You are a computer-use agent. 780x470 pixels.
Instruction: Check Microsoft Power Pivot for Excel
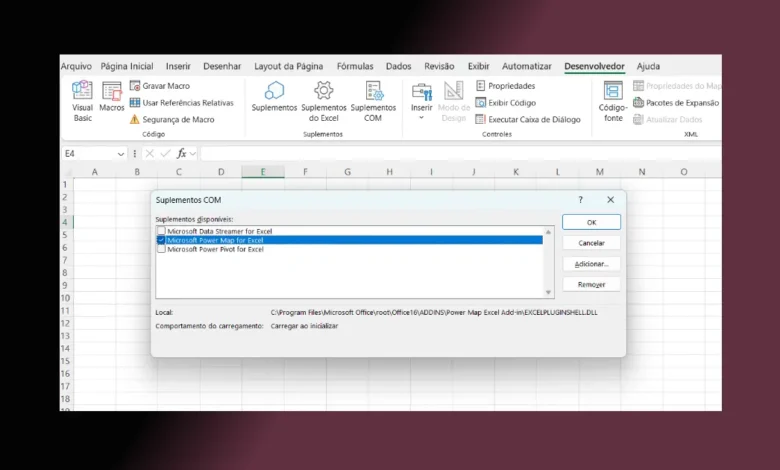[161, 249]
